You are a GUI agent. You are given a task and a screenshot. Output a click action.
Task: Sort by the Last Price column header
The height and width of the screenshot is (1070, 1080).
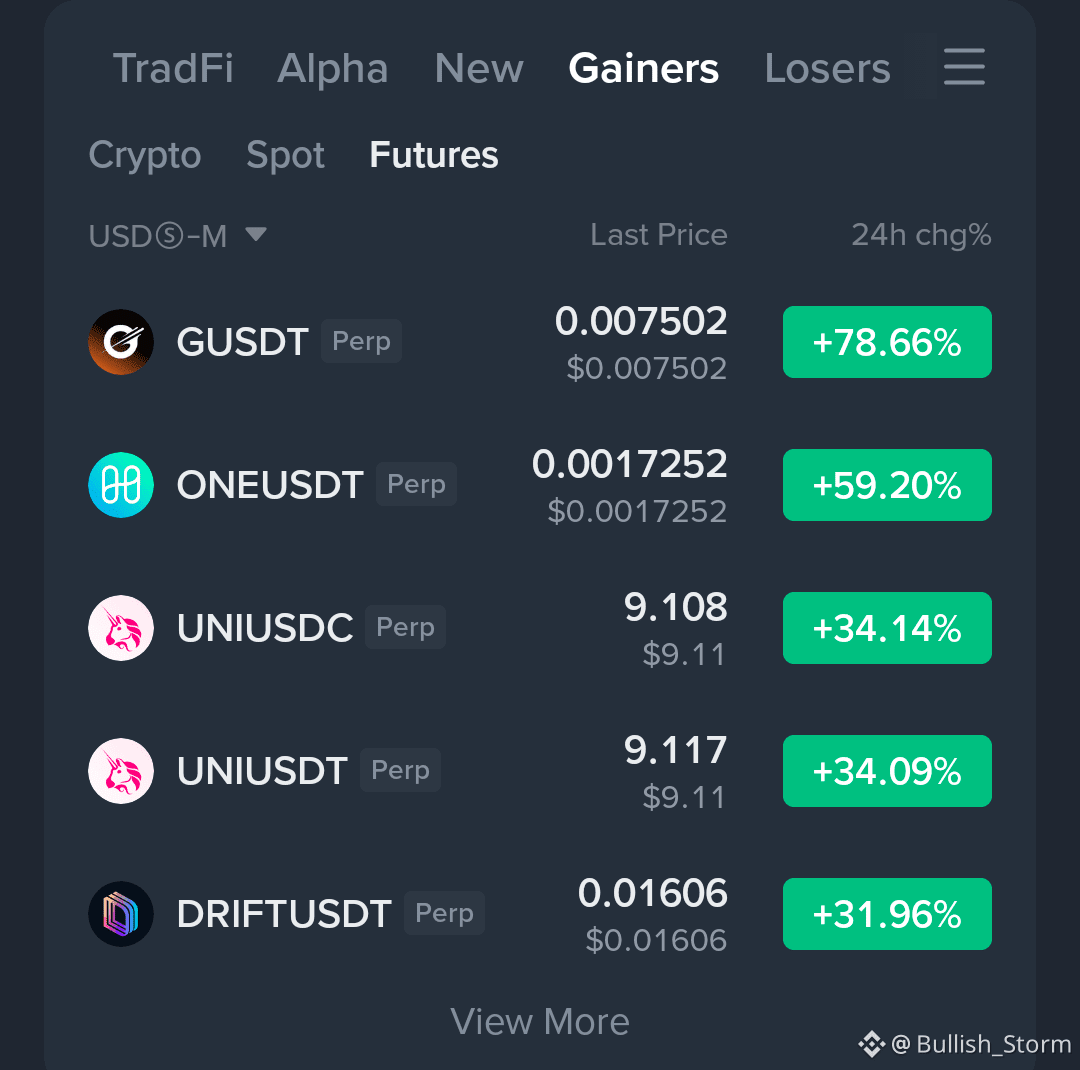point(658,235)
